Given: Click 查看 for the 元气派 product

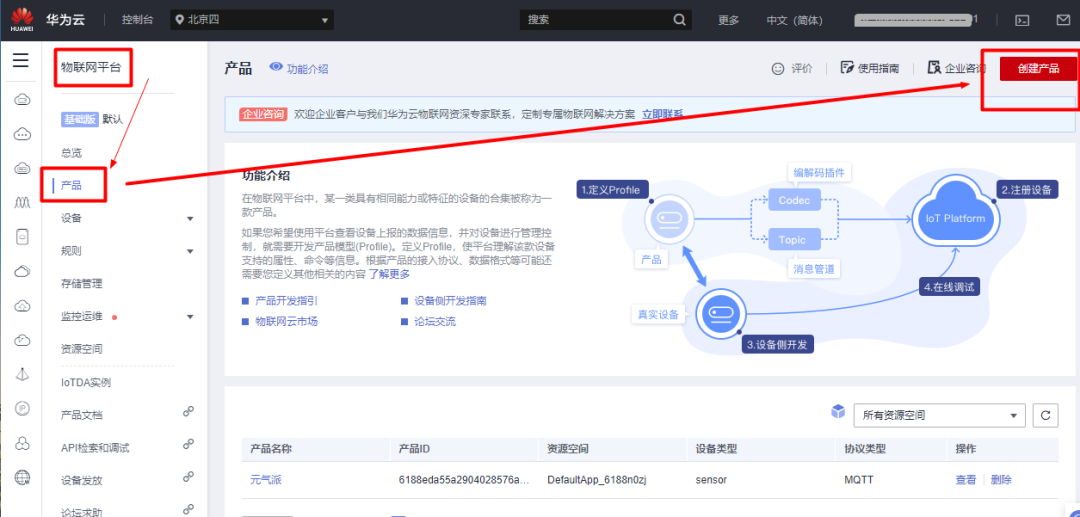Looking at the screenshot, I should 966,480.
